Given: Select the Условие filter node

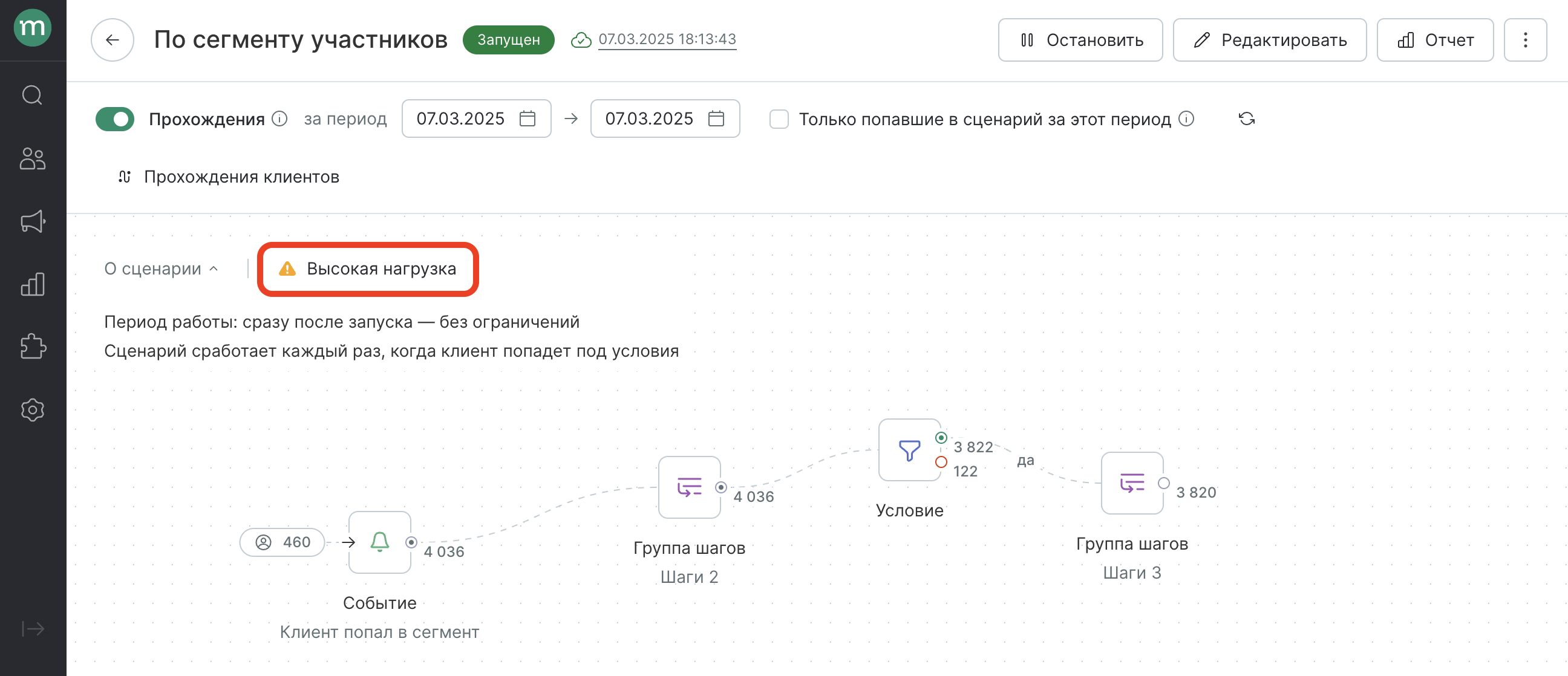Looking at the screenshot, I should pyautogui.click(x=909, y=450).
